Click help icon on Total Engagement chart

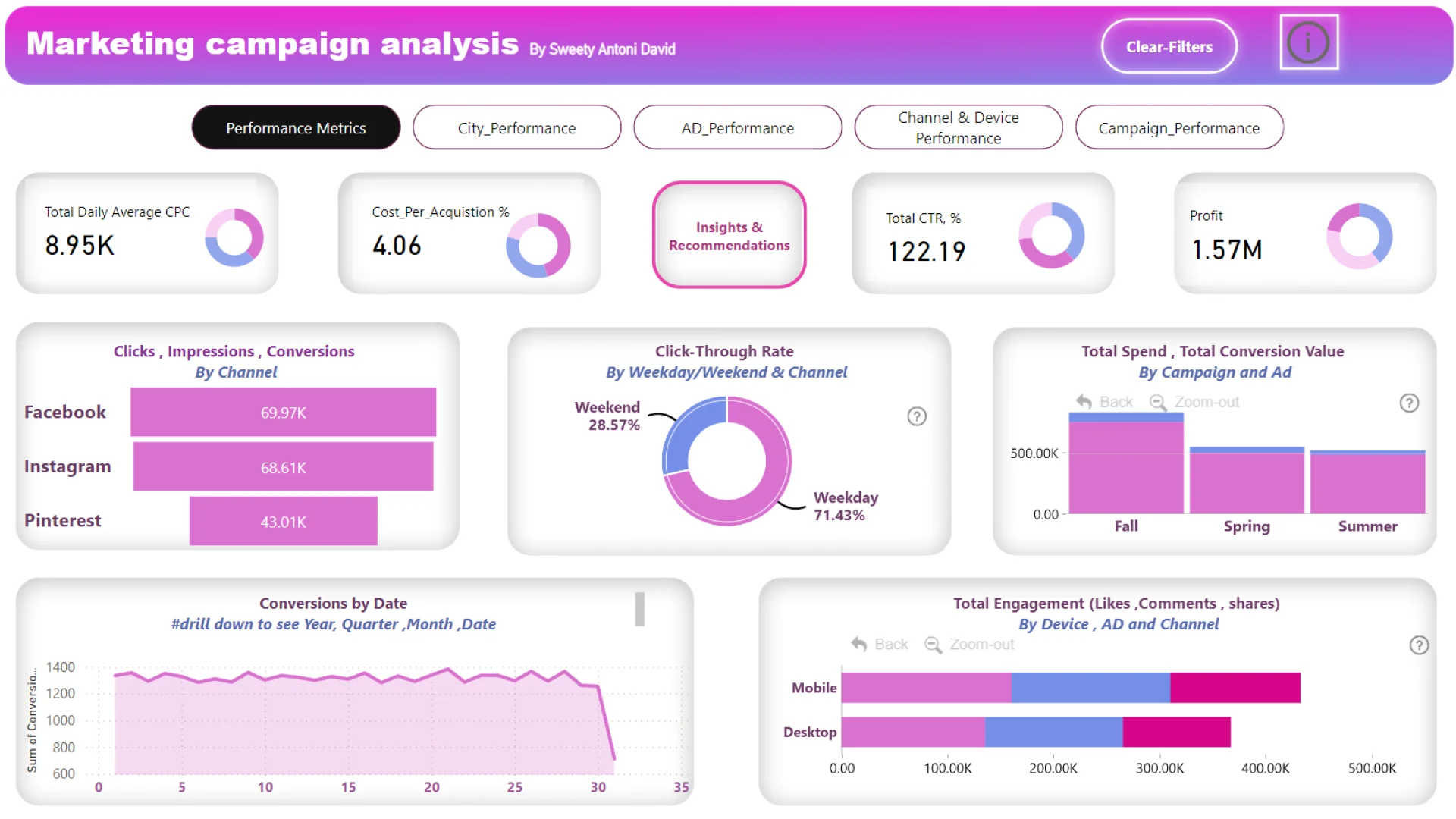click(x=1419, y=645)
